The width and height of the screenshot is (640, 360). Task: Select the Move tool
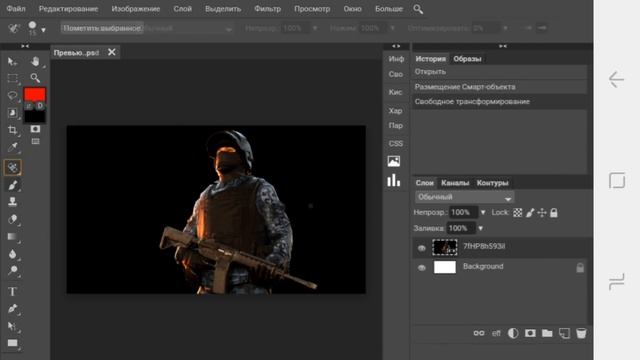12,62
